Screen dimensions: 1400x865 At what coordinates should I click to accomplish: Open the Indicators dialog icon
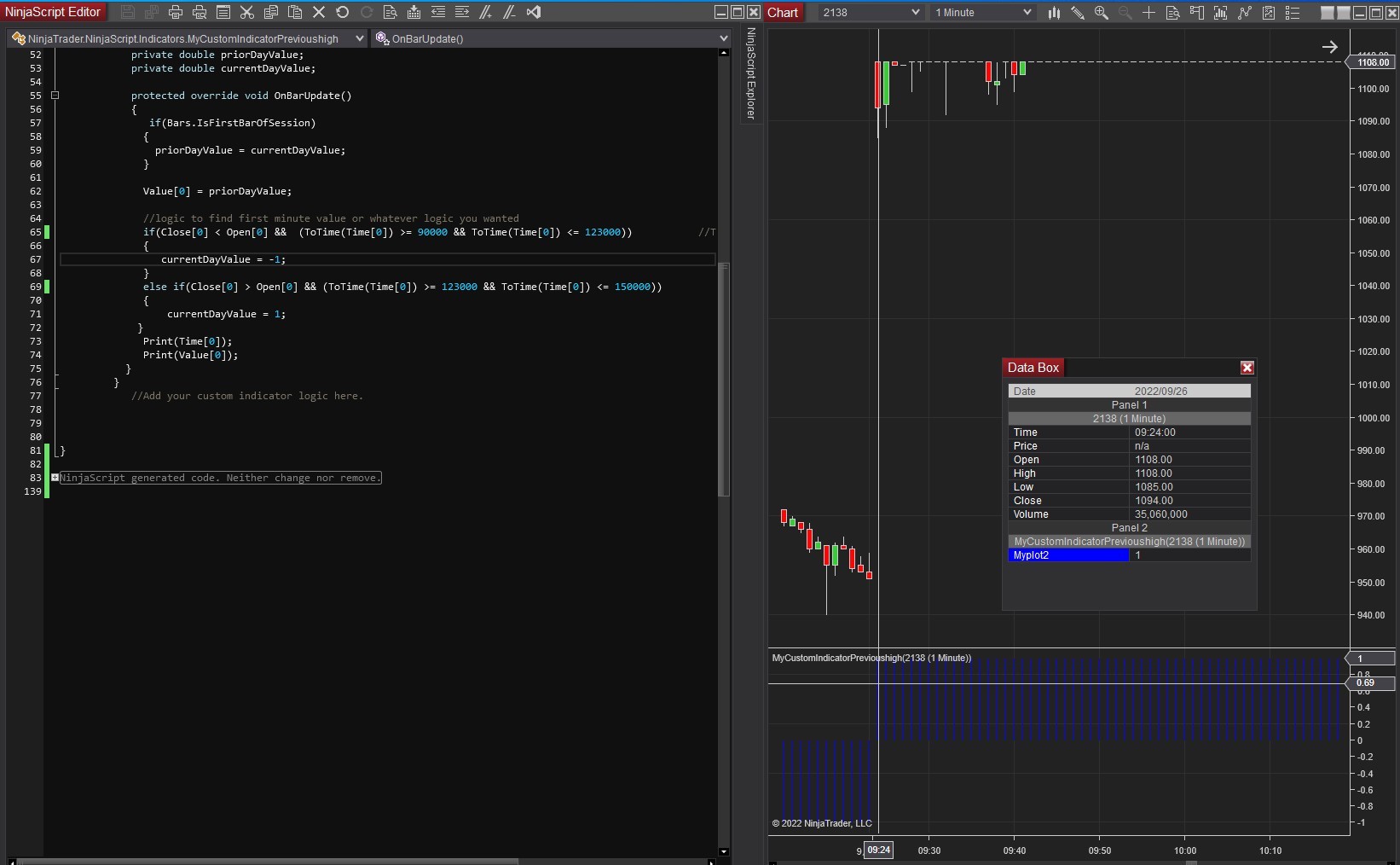click(1245, 12)
